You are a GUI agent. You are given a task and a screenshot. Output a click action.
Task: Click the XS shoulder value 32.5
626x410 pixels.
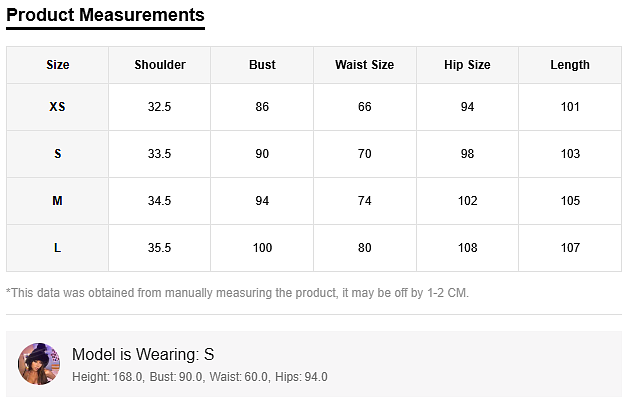[160, 107]
